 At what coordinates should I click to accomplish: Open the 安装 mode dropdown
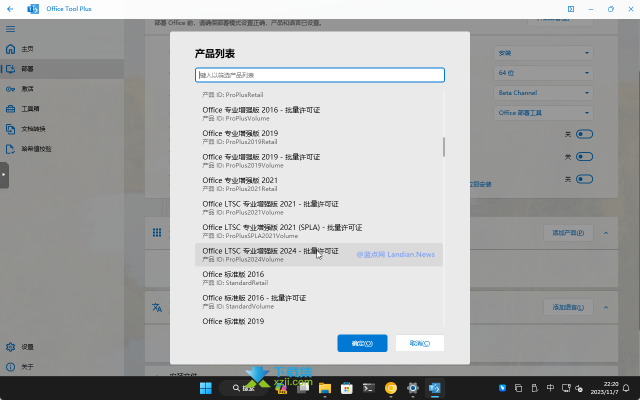[543, 53]
